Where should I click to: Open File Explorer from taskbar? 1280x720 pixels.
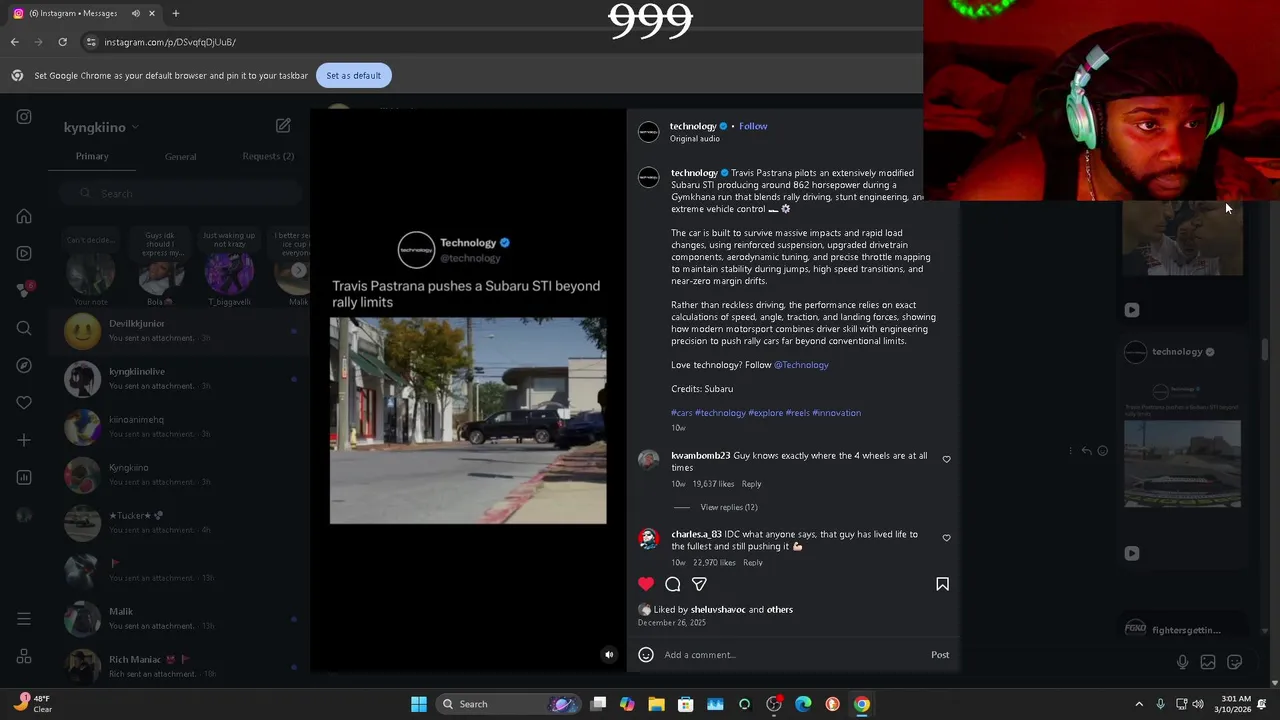click(x=656, y=704)
